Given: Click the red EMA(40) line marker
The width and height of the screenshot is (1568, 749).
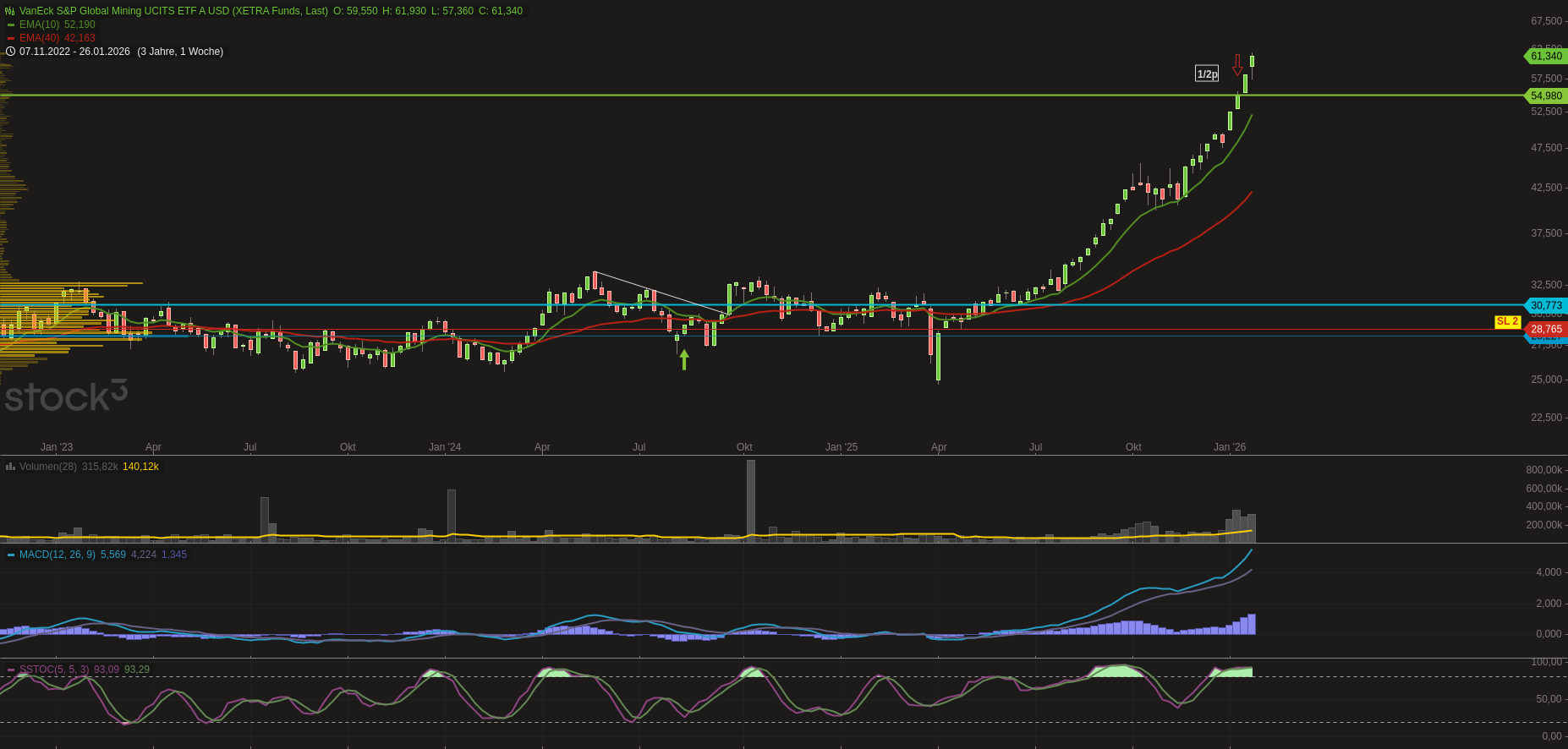Looking at the screenshot, I should click(11, 38).
